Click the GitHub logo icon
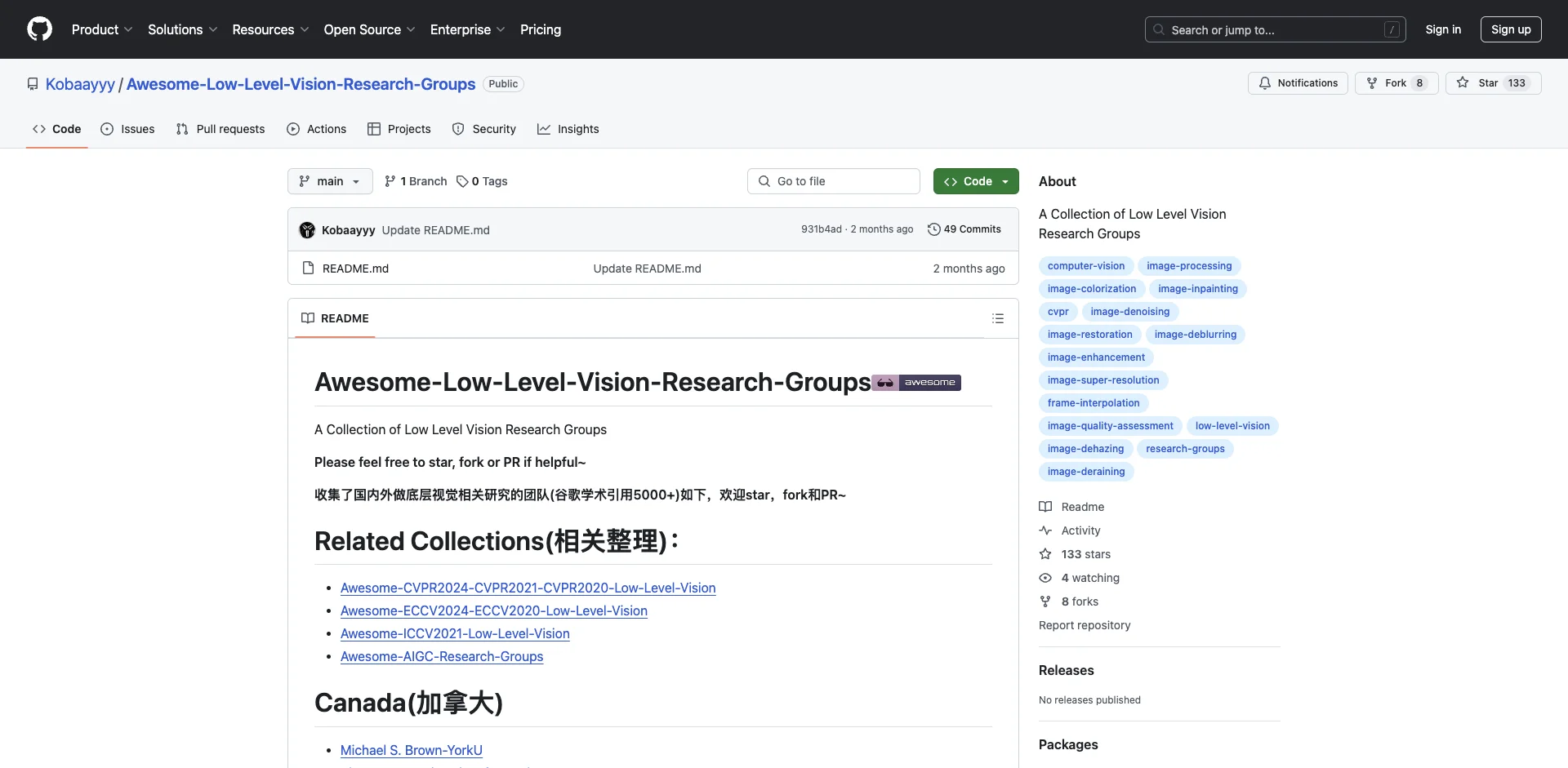Viewport: 1568px width, 768px height. (x=39, y=29)
